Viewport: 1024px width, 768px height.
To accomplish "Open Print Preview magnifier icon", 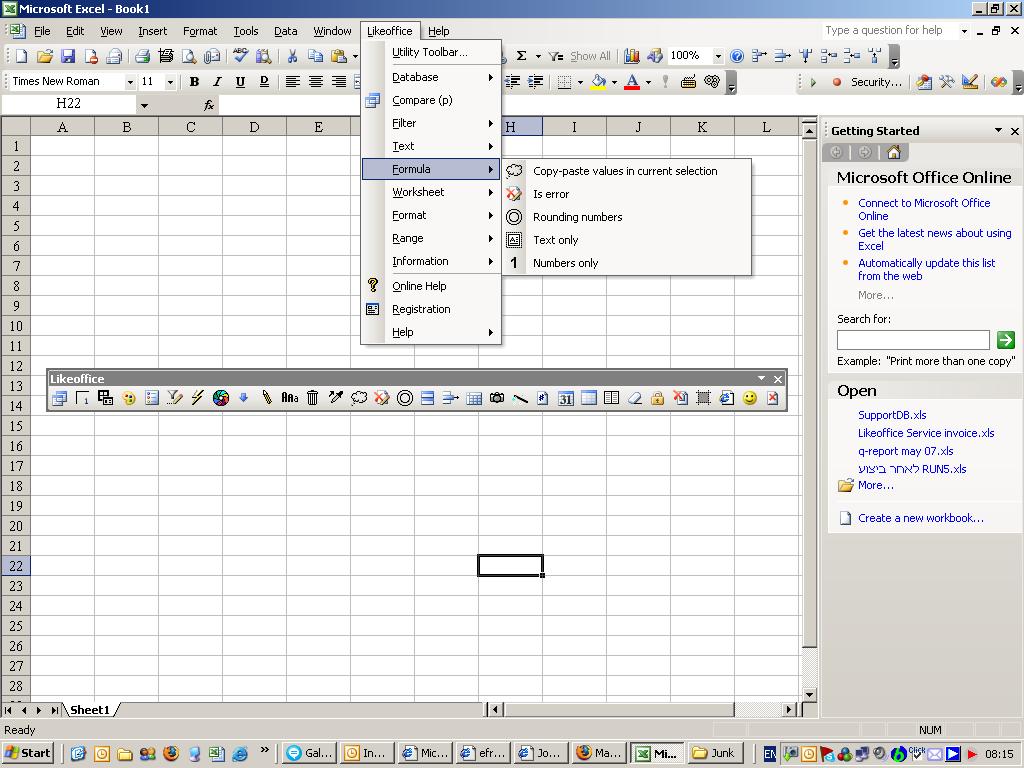I will pyautogui.click(x=189, y=56).
